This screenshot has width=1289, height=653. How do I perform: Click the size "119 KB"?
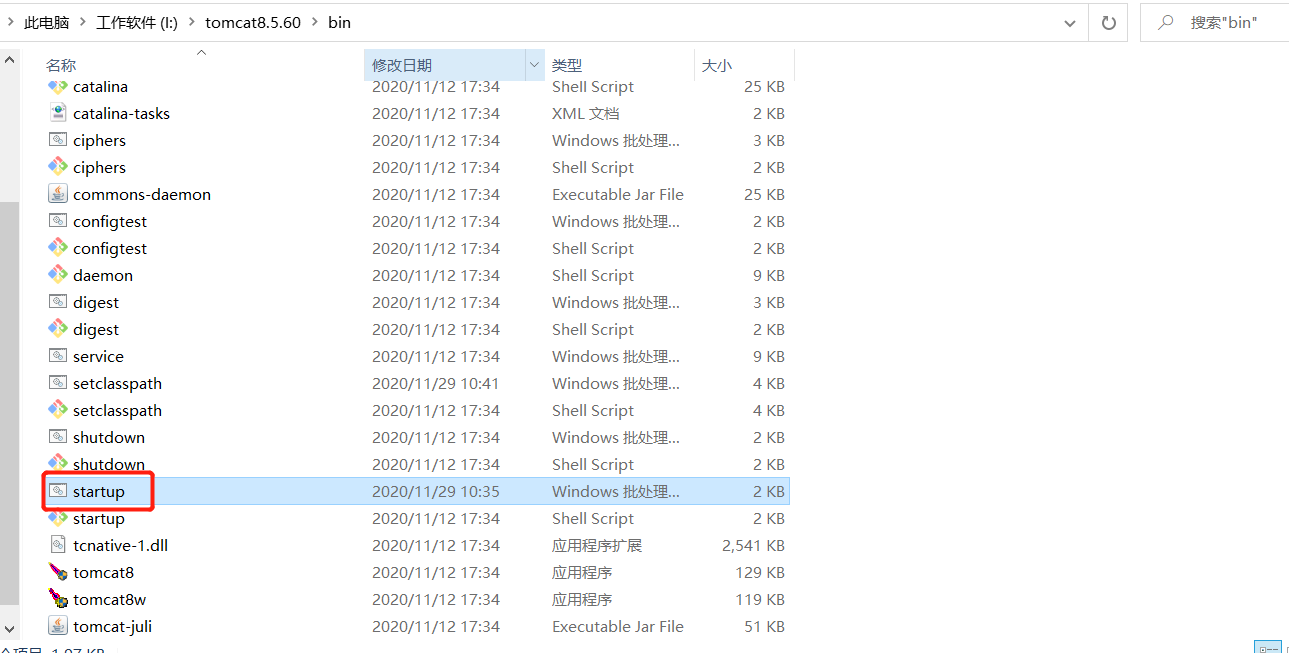(760, 599)
